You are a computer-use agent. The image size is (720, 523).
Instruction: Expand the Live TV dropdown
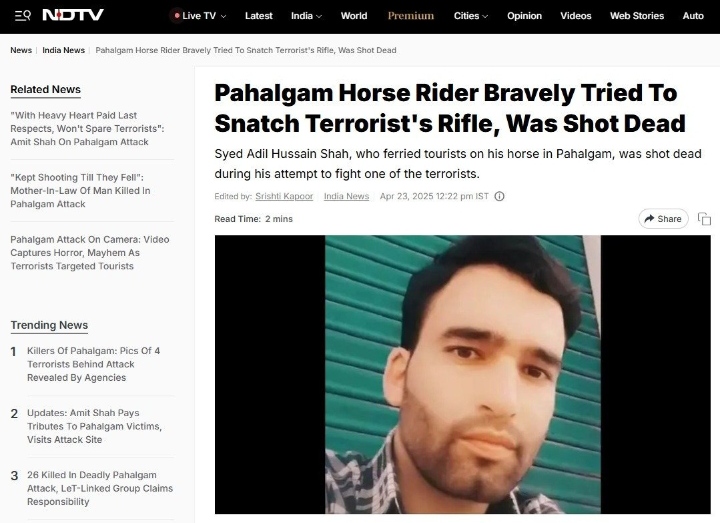[223, 16]
